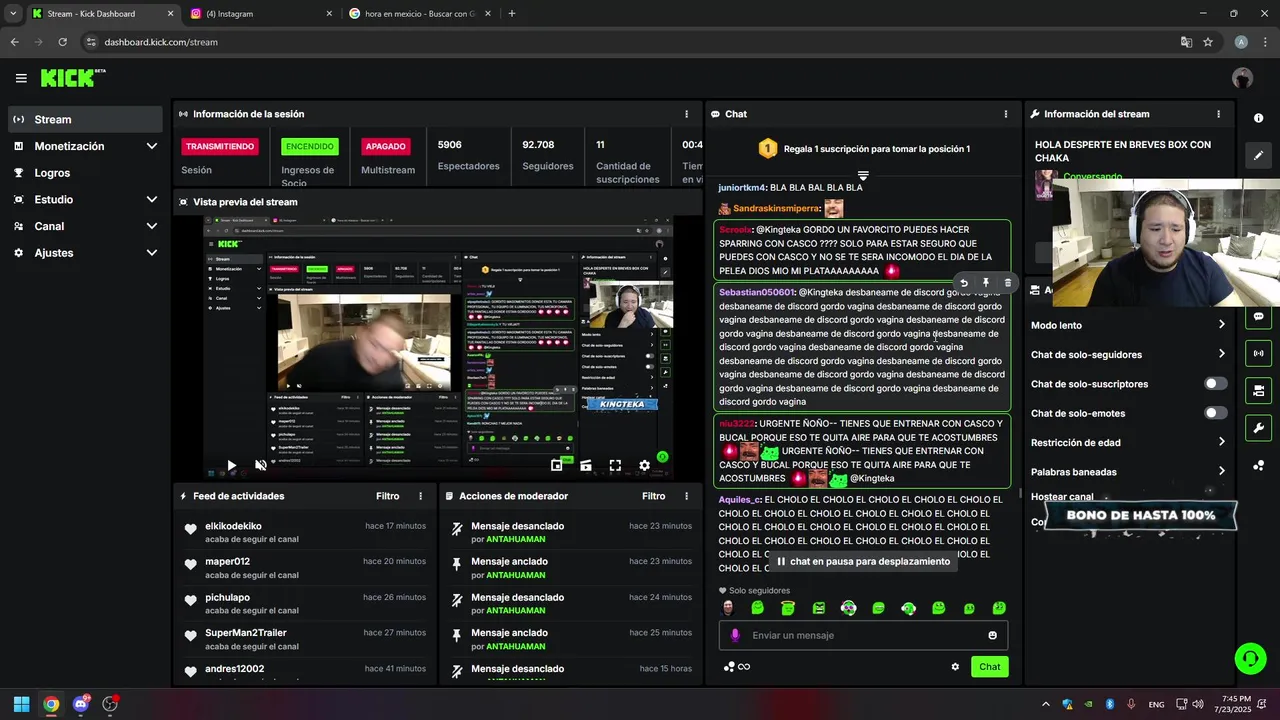The image size is (1280, 720).
Task: Open chat settings gear icon
Action: coord(955,667)
